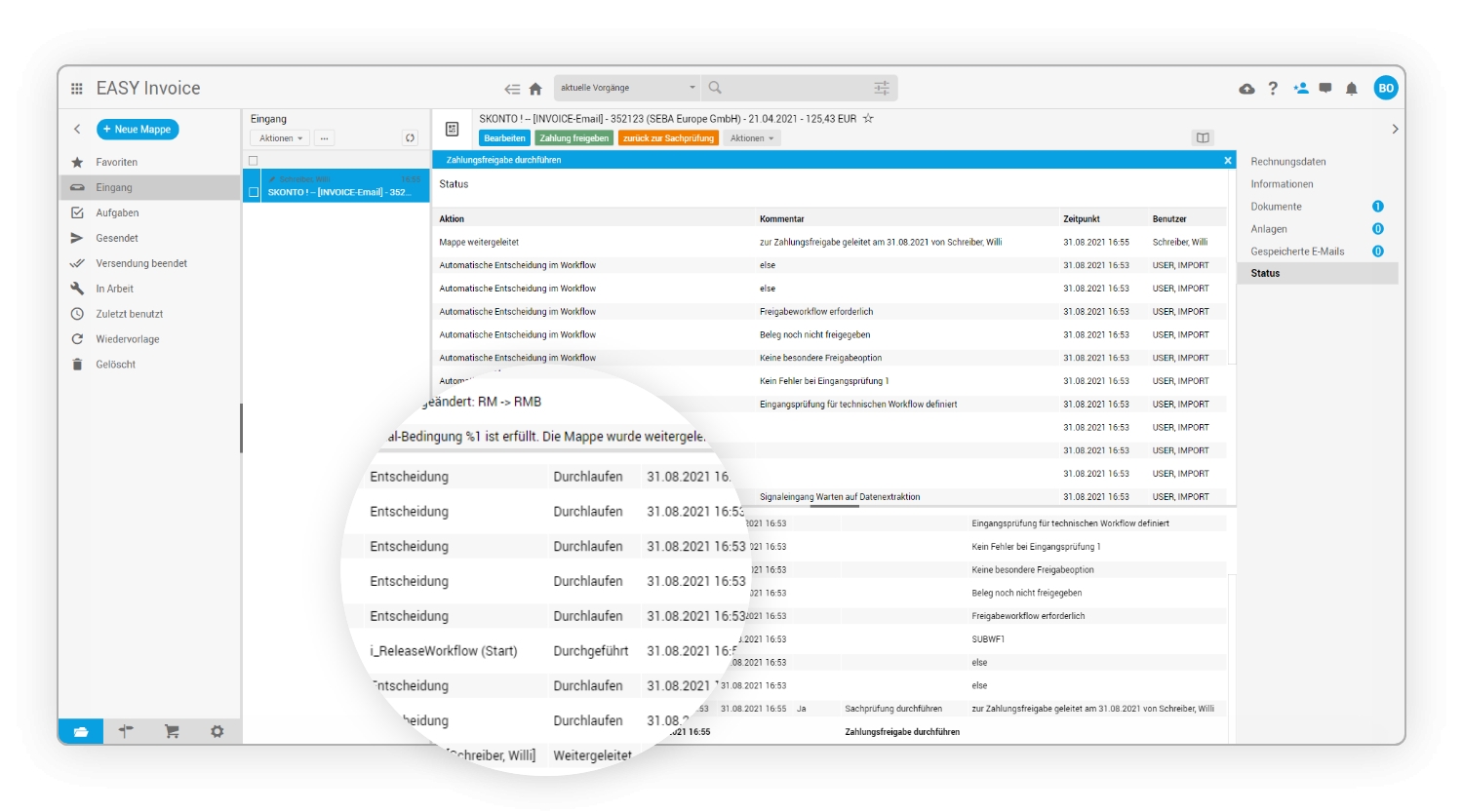The height and width of the screenshot is (812, 1463).
Task: Click the orange 'zurück zur Sachprüfung' button
Action: tap(669, 138)
